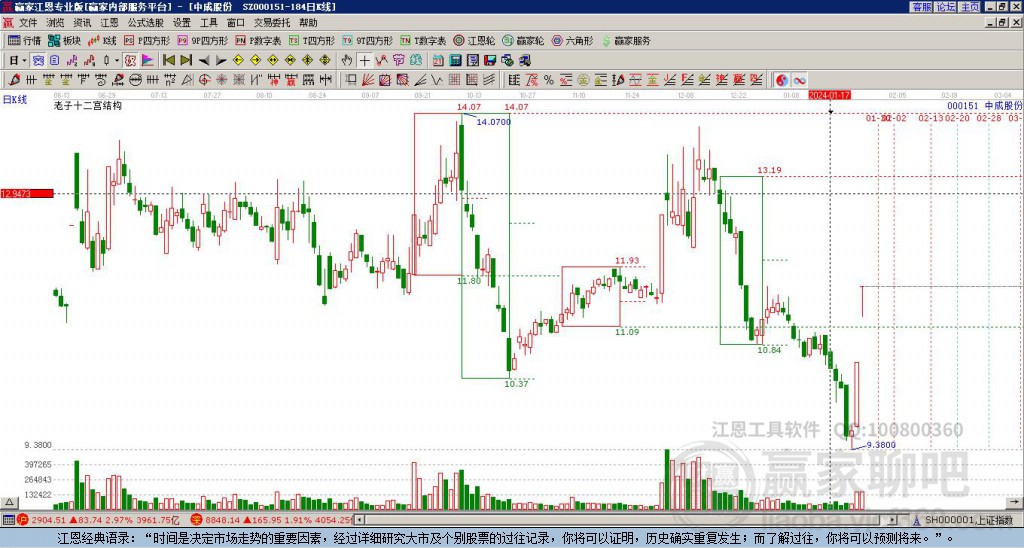Open the 9P四方形 tool

point(203,40)
